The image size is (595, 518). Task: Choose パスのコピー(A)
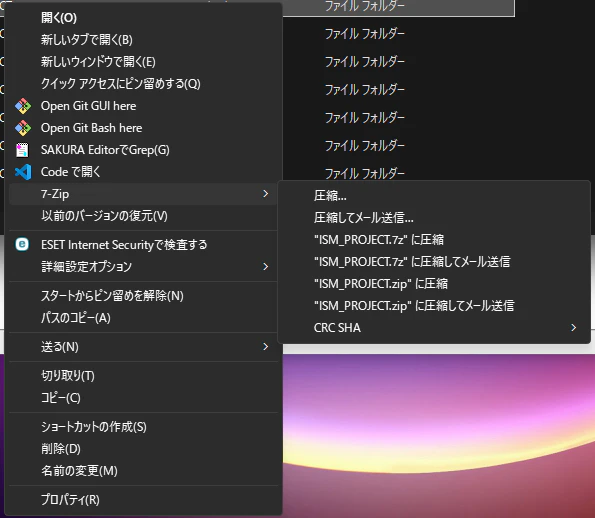tap(143, 318)
